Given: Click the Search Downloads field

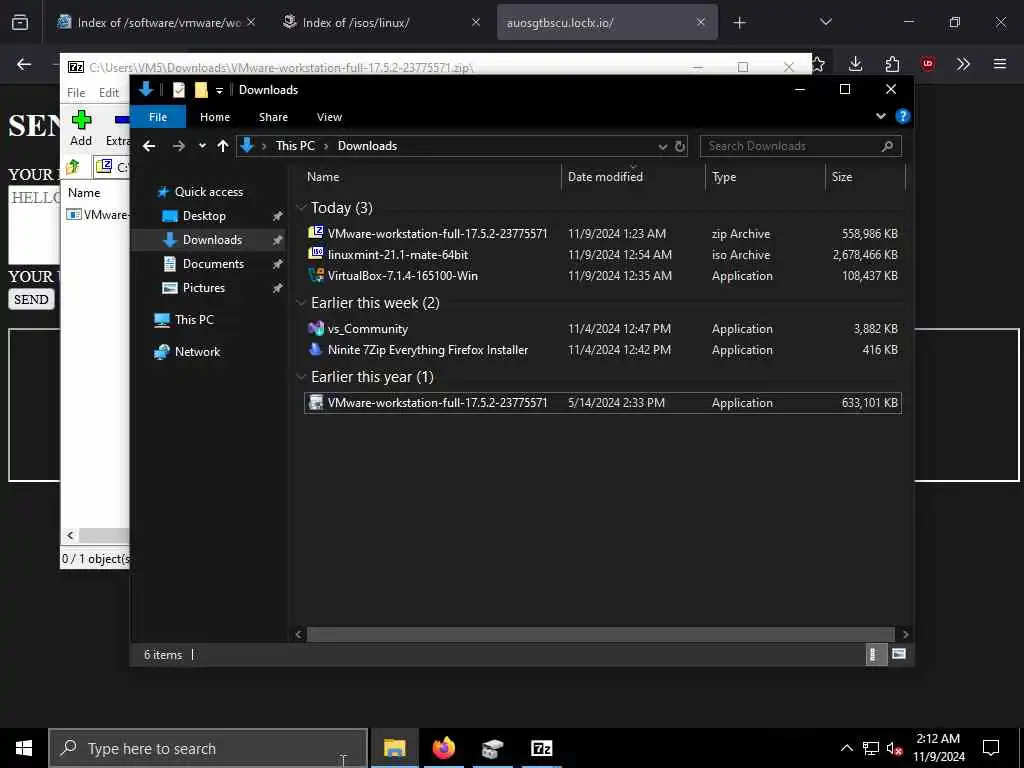Looking at the screenshot, I should coord(800,146).
